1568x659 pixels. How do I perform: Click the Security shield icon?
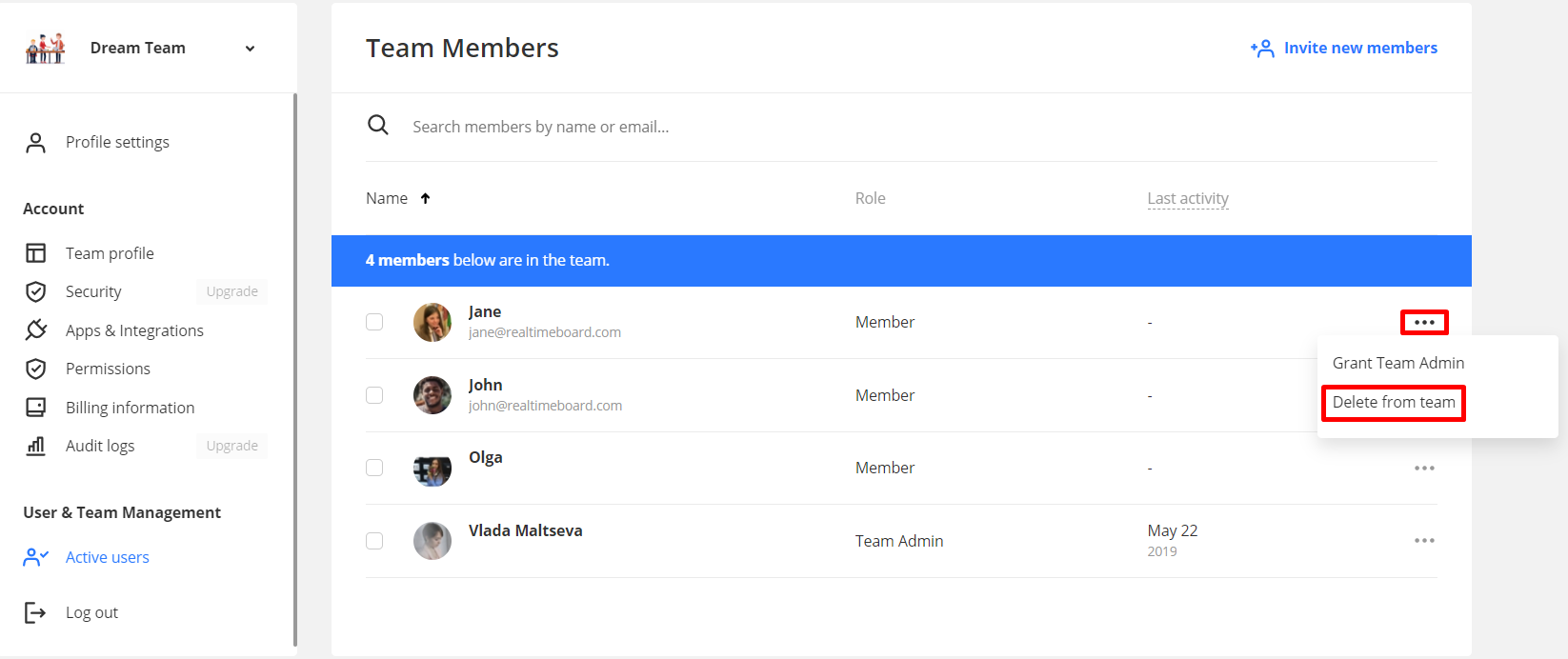[36, 291]
